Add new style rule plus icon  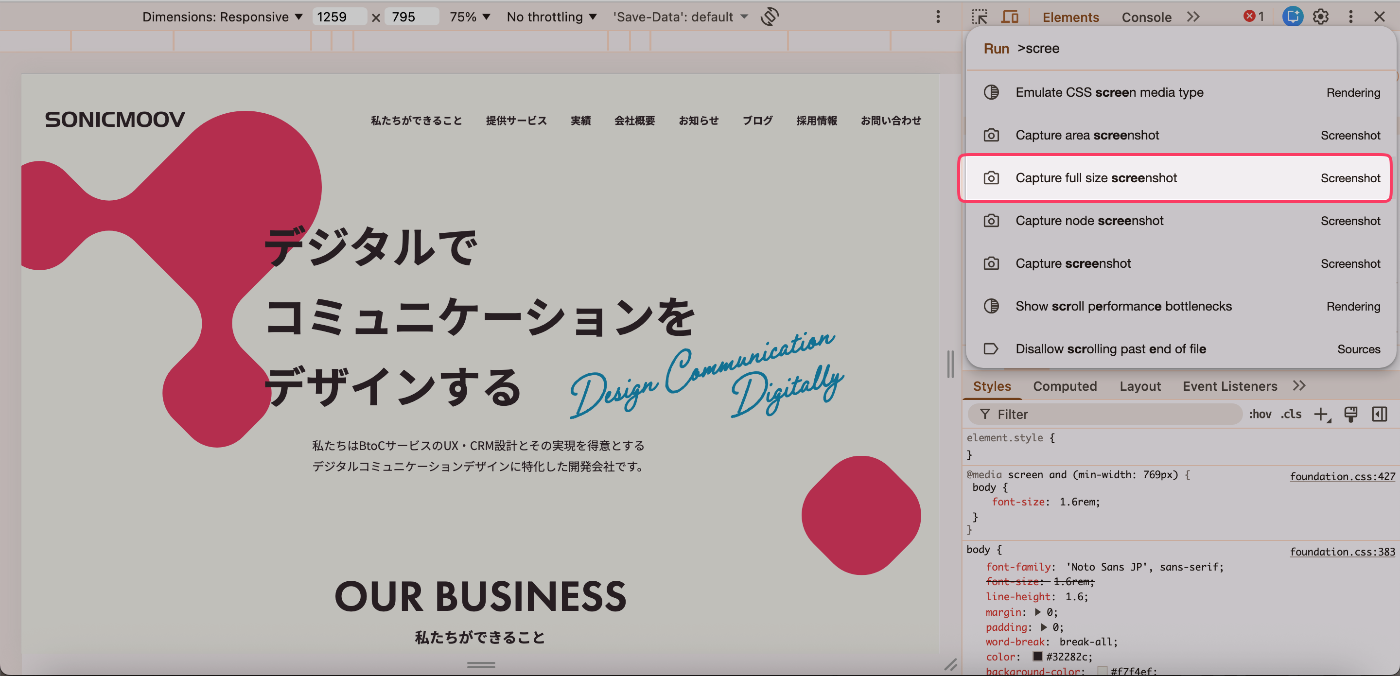click(1322, 414)
